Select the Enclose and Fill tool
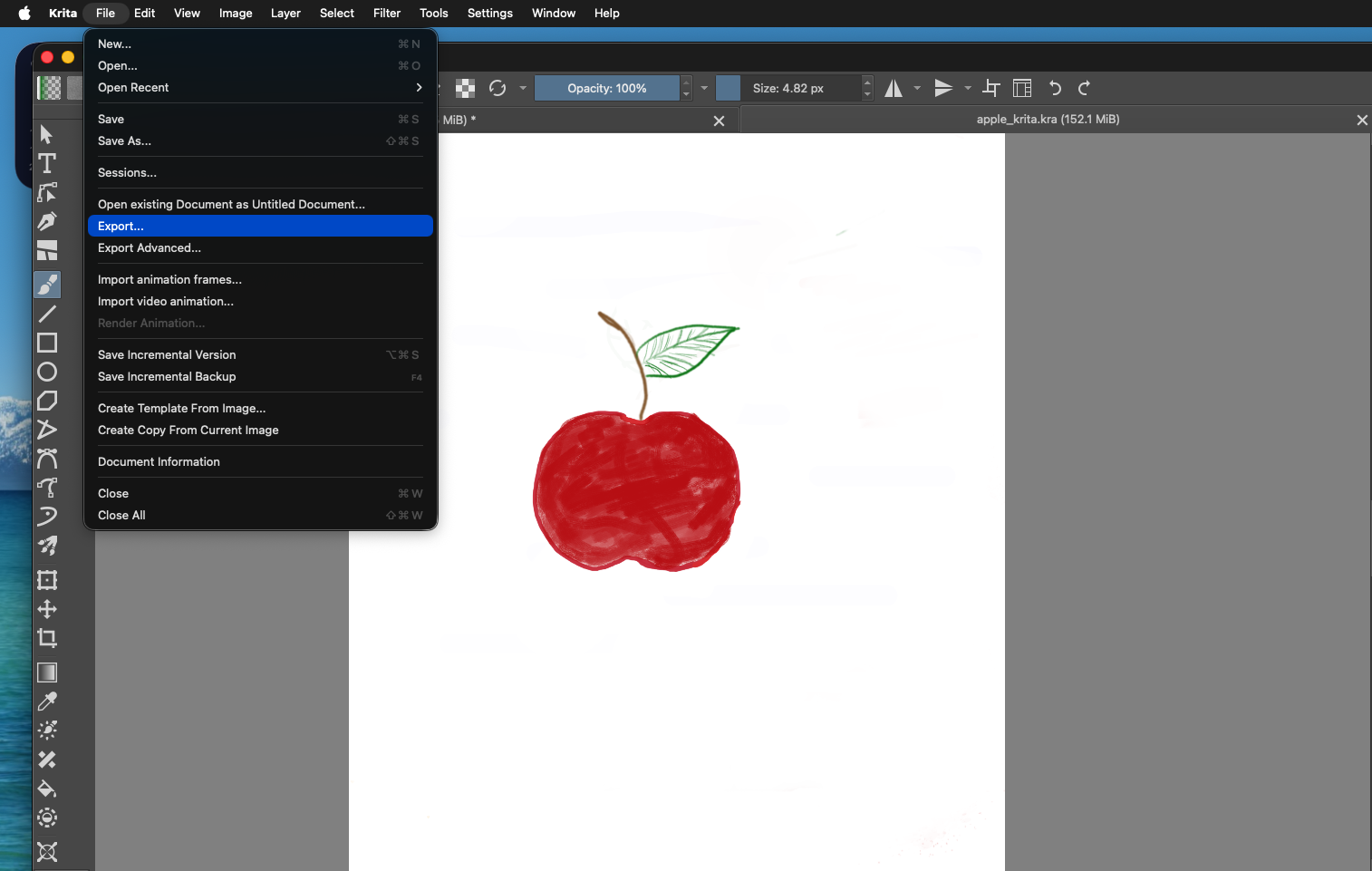The height and width of the screenshot is (871, 1372). pos(47,818)
